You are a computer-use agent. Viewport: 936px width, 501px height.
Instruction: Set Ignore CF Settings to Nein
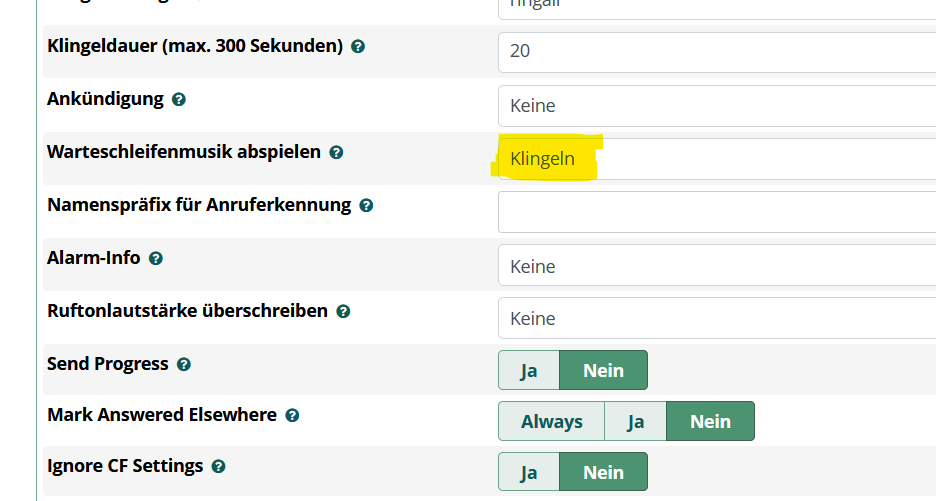click(x=603, y=472)
